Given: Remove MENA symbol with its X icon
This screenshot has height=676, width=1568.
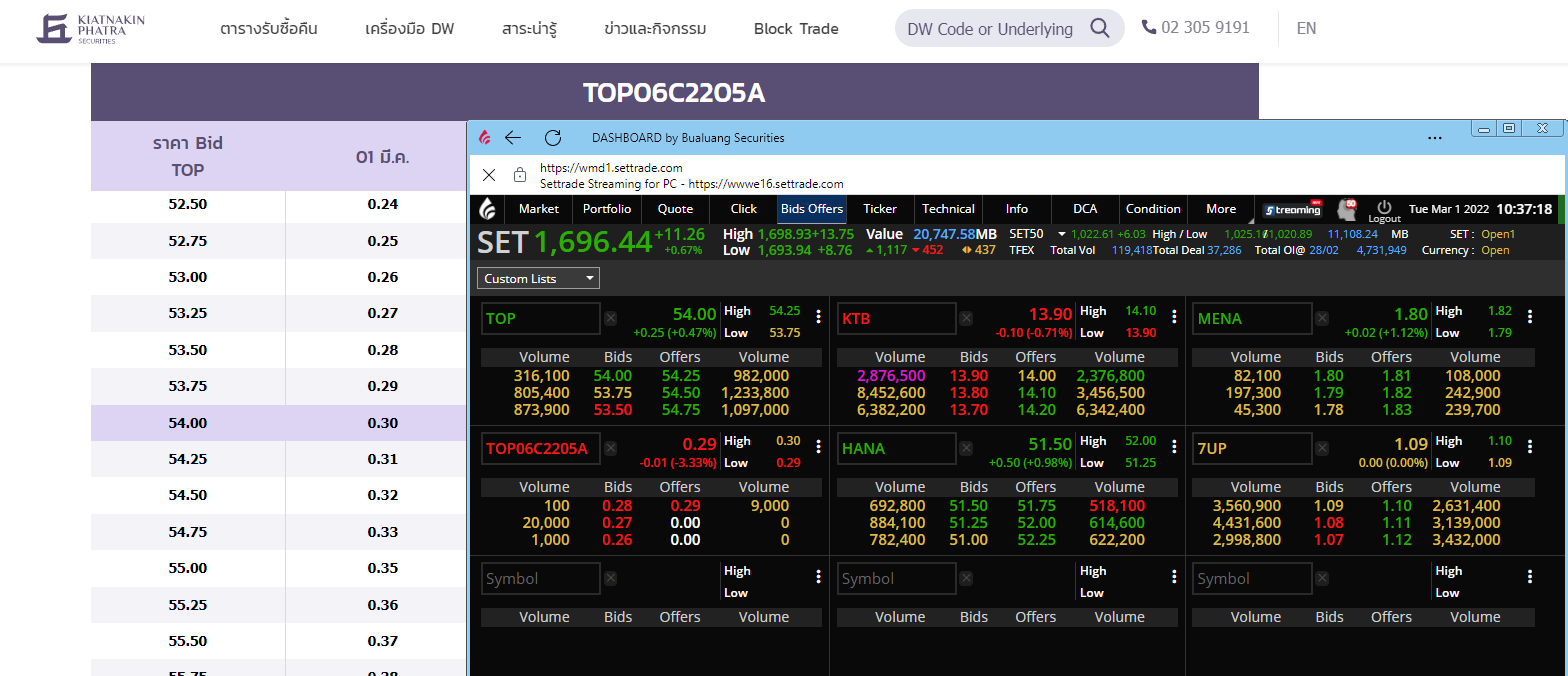Looking at the screenshot, I should (x=1322, y=319).
